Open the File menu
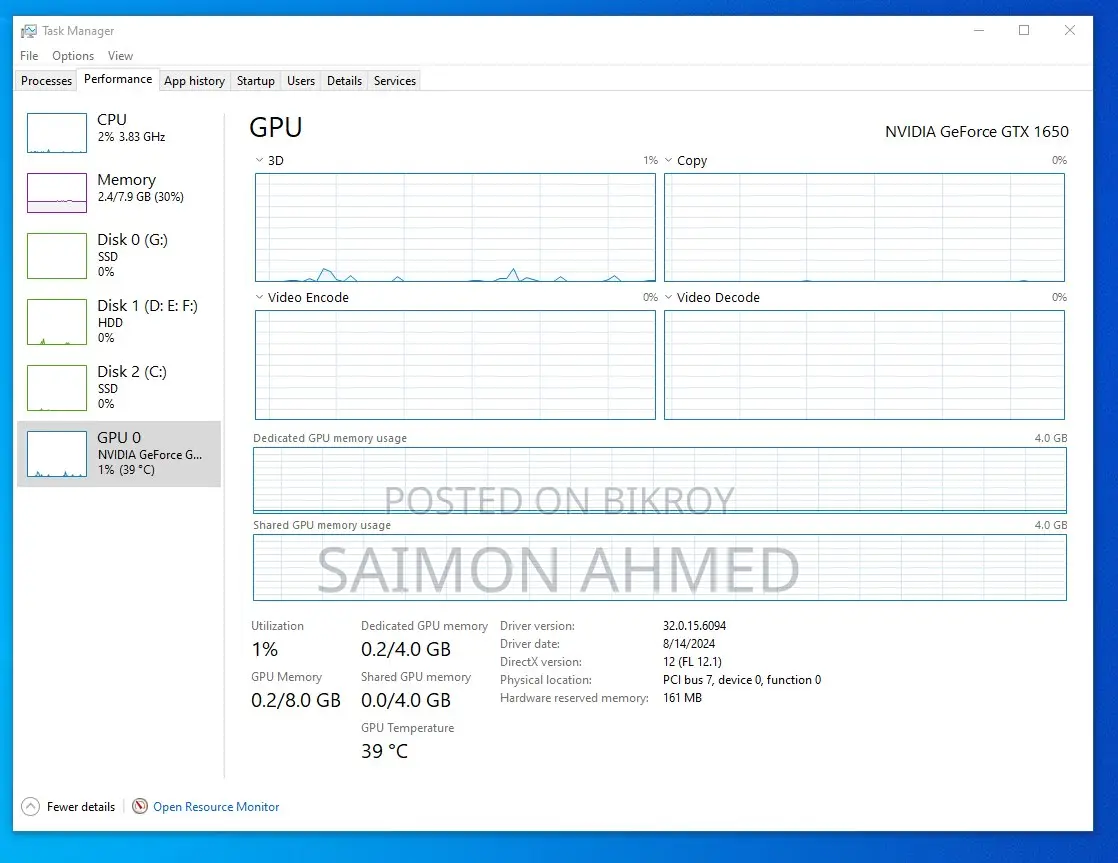Viewport: 1118px width, 863px height. tap(29, 56)
